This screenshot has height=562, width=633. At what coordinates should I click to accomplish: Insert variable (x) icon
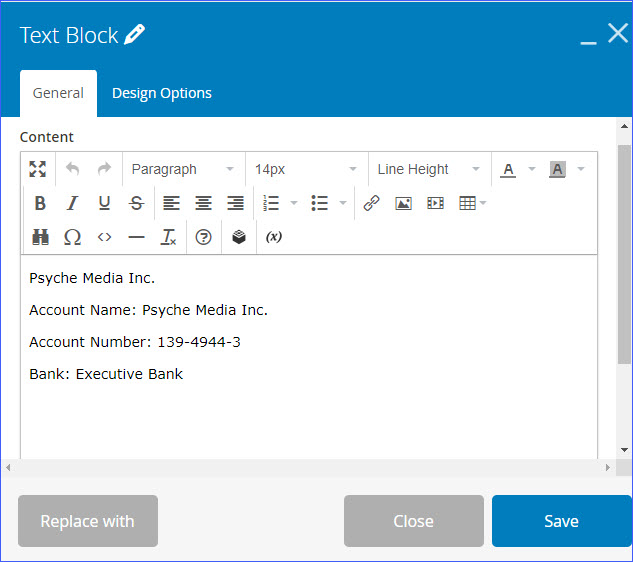[274, 237]
